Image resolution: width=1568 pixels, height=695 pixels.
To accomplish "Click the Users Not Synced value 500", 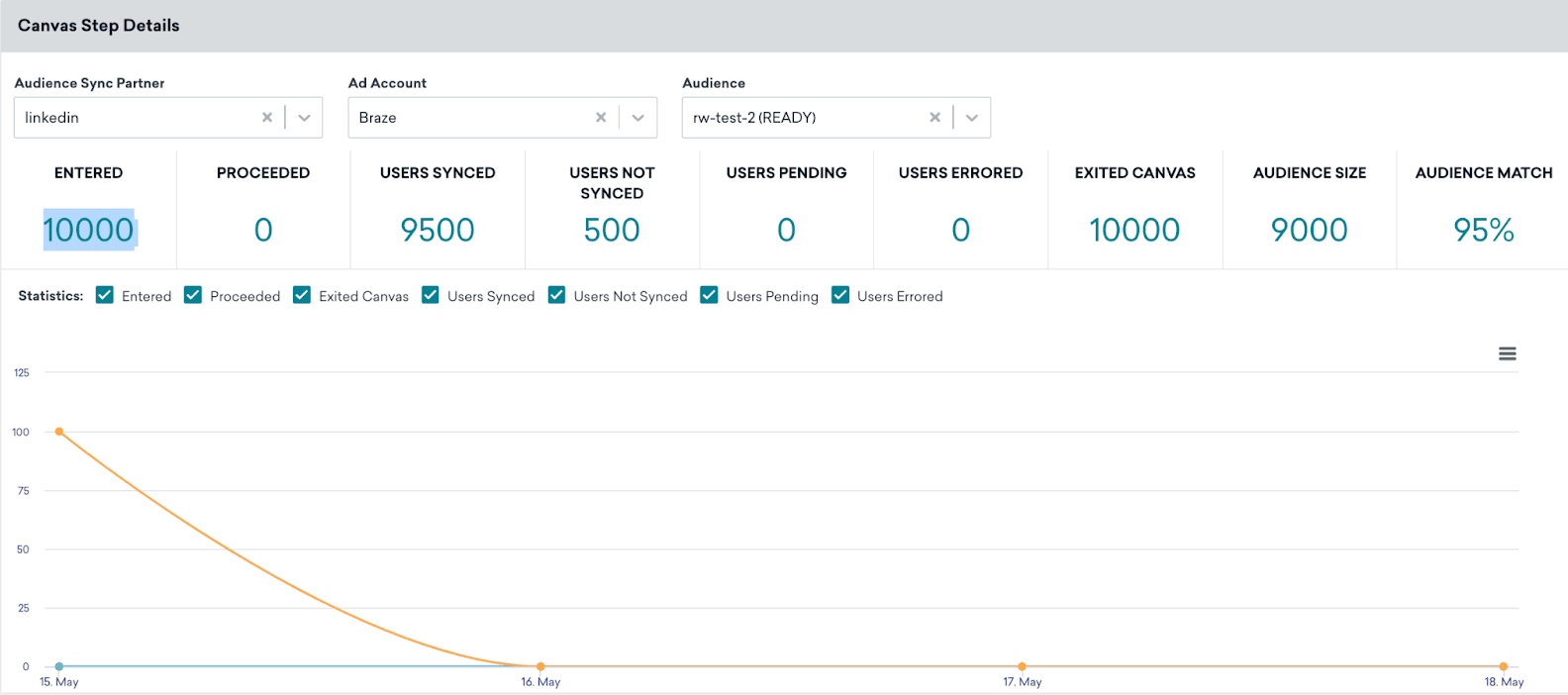I will coord(612,230).
